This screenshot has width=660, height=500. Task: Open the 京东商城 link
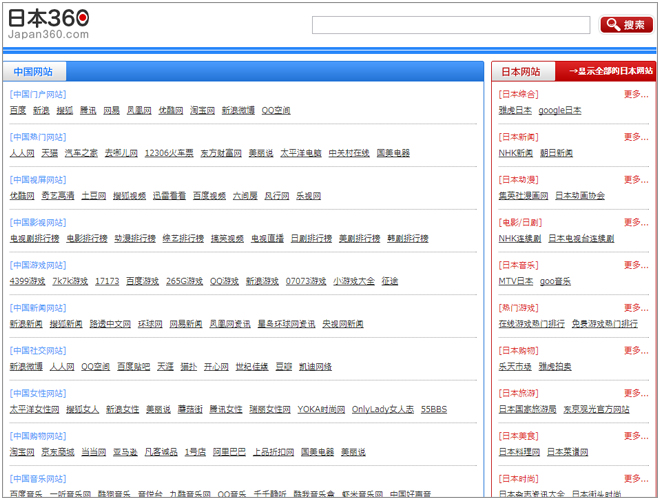[x=58, y=452]
